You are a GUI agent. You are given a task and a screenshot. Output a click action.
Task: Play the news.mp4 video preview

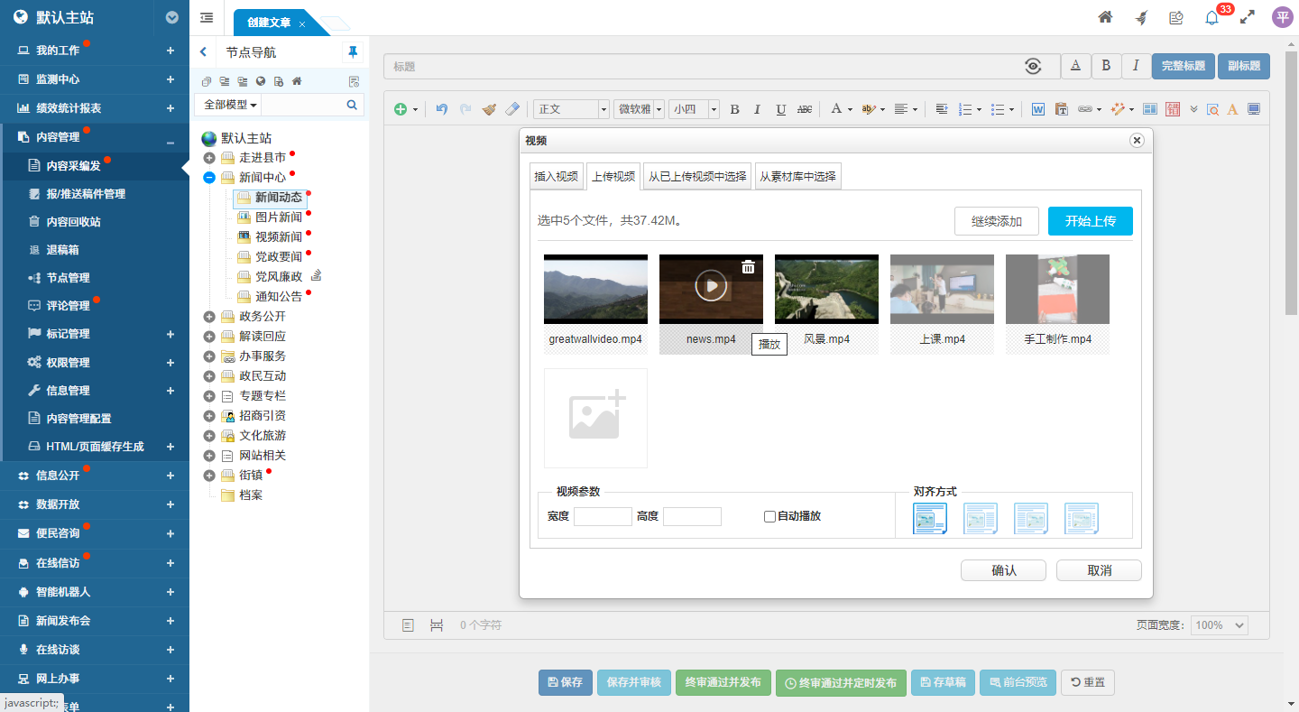click(711, 287)
